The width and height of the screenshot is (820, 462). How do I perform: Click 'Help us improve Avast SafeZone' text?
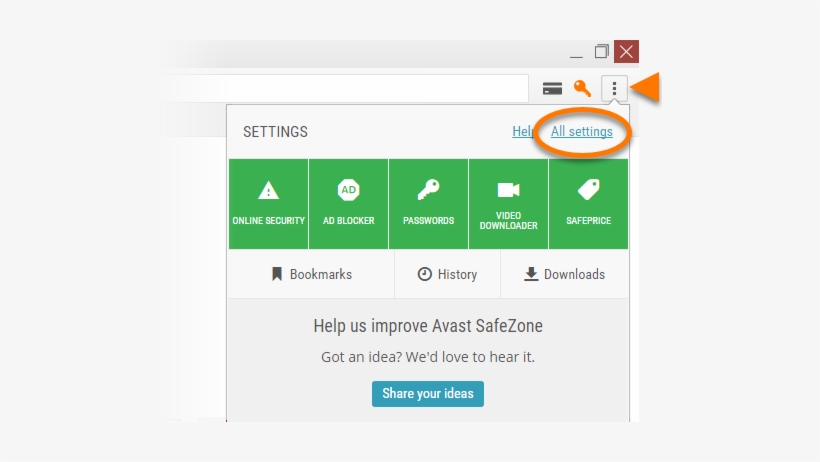click(428, 326)
